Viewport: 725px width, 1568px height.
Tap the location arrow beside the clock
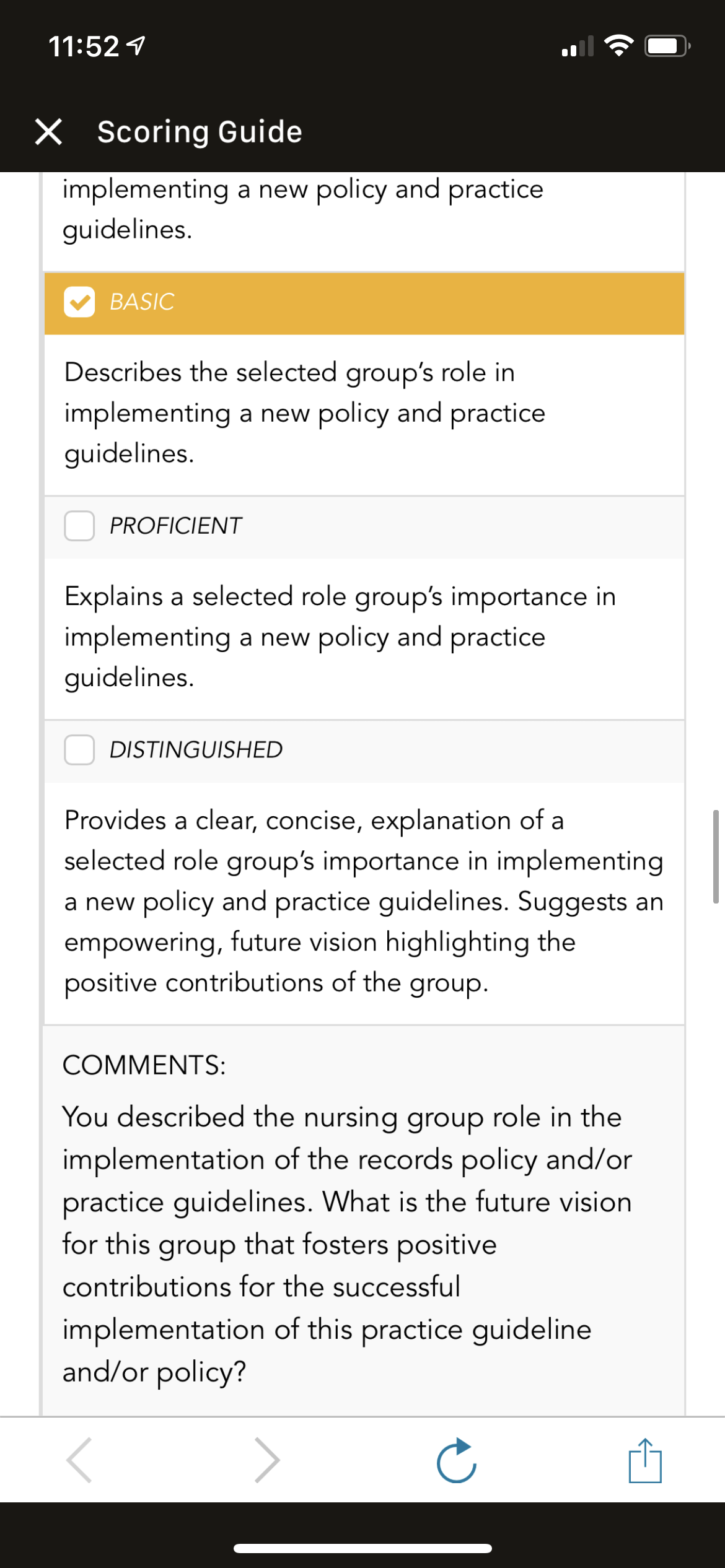pyautogui.click(x=136, y=46)
